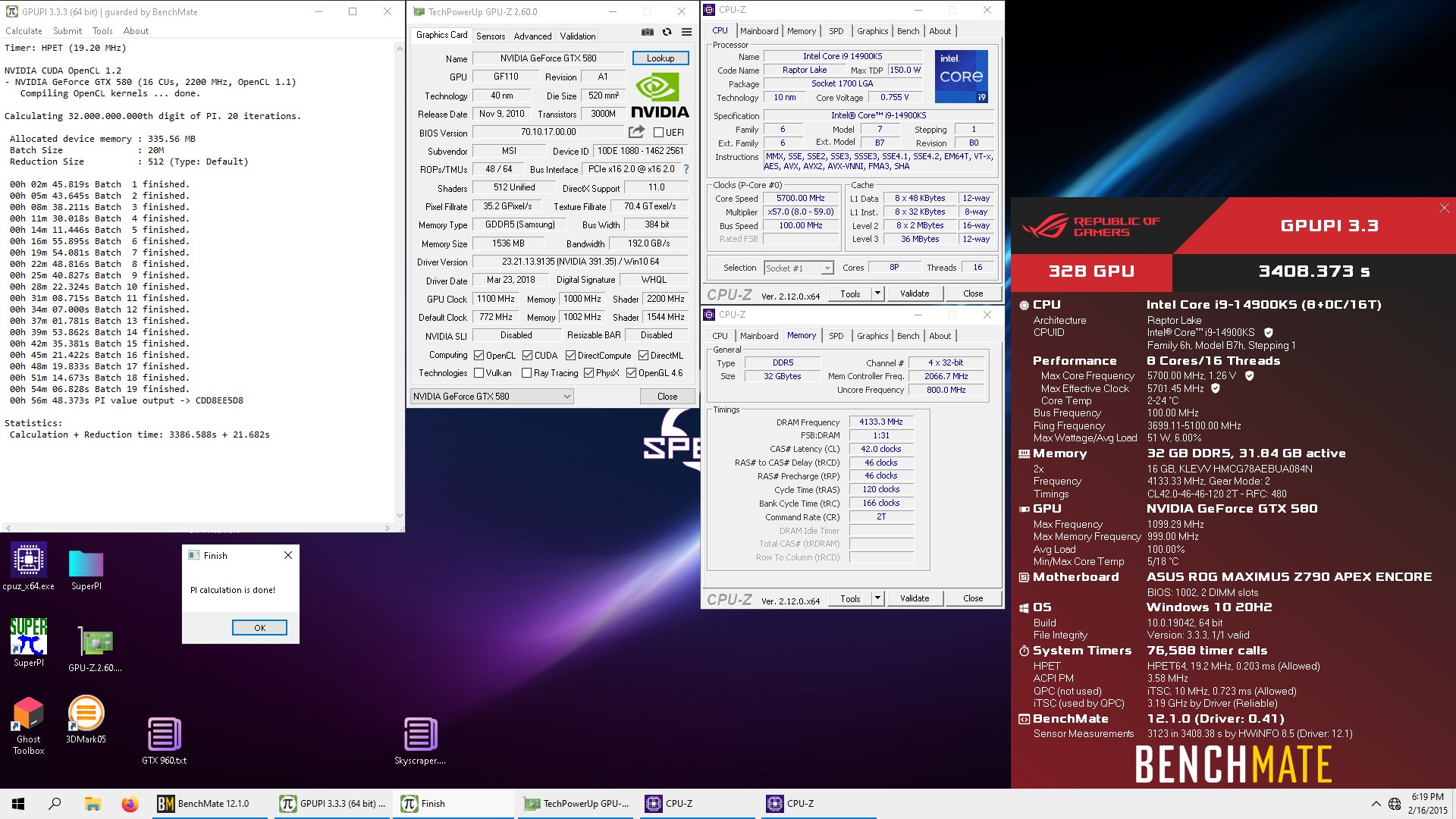Toggle the CUDA checkbox

527,356
